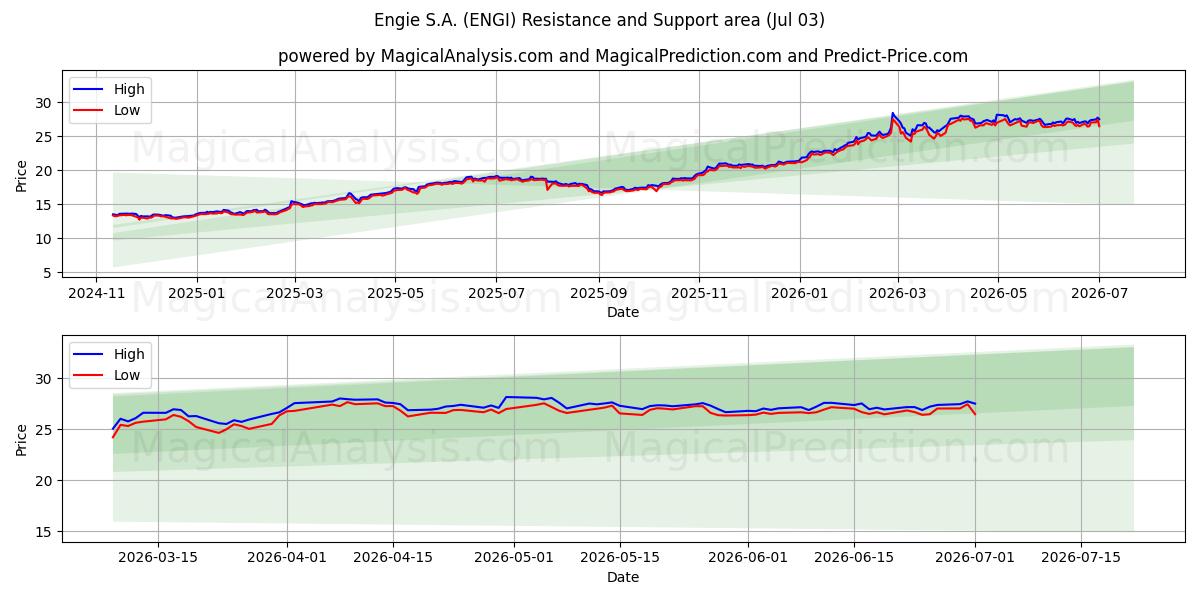This screenshot has width=1200, height=600.
Task: Click the '2025-01' x-axis label
Action: pyautogui.click(x=197, y=294)
